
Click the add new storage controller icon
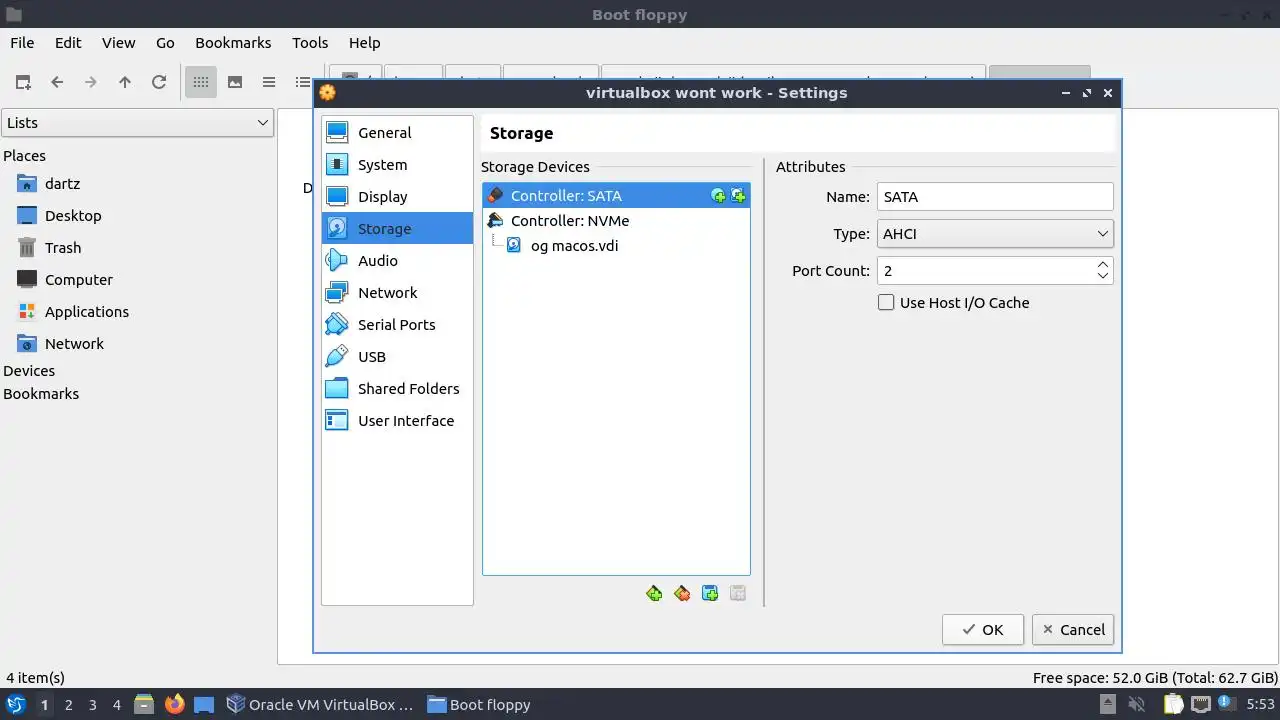point(654,594)
